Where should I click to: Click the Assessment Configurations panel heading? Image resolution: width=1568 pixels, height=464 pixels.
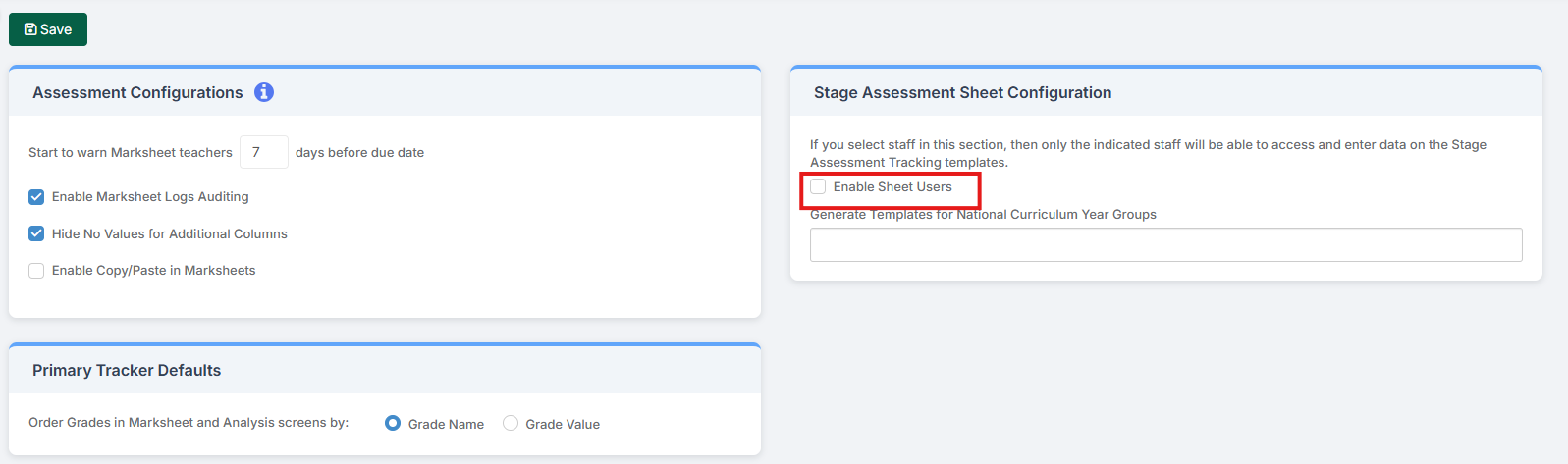pos(137,92)
